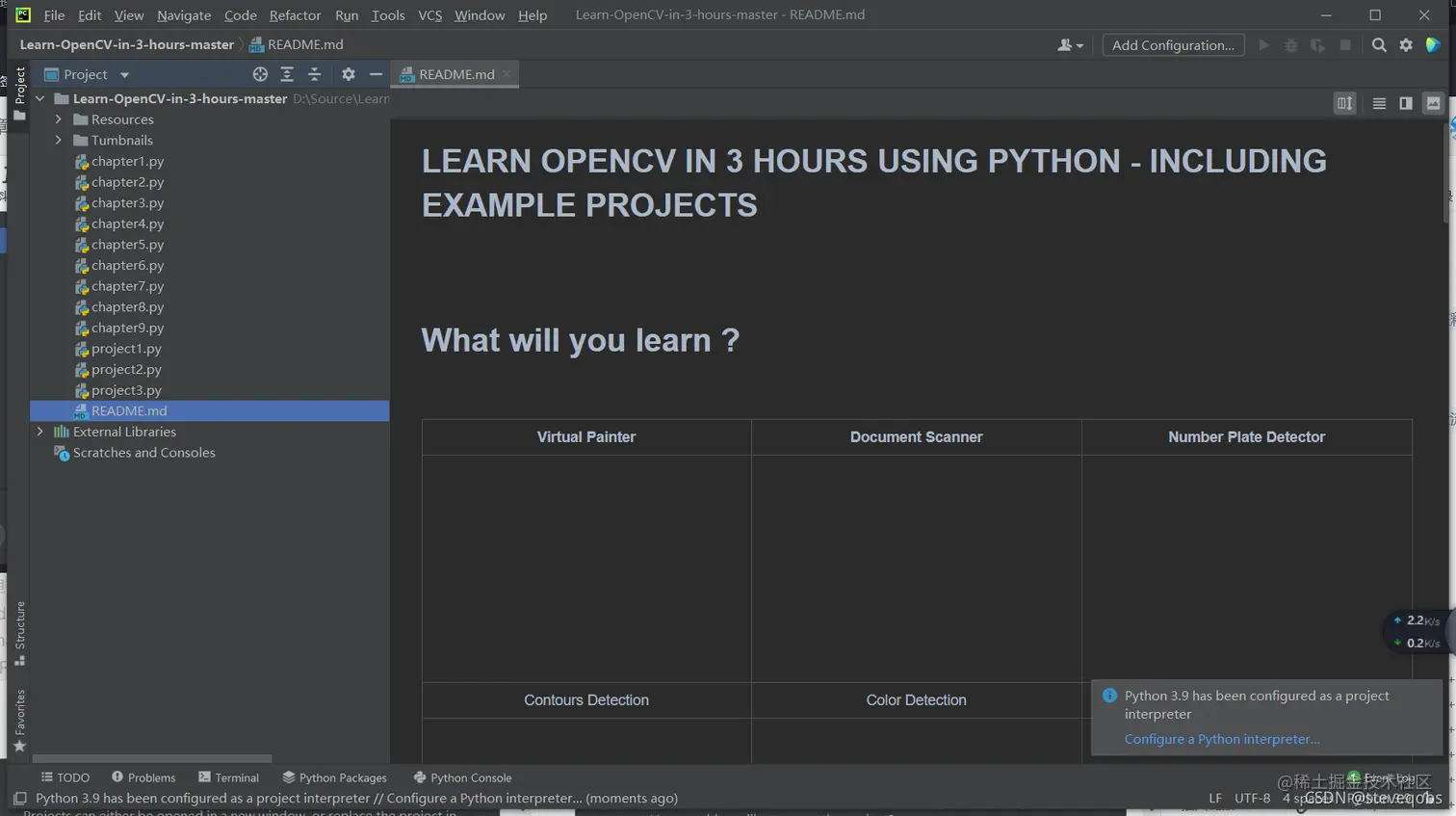This screenshot has width=1456, height=816.
Task: Select project2.py in project tree
Action: coord(126,369)
